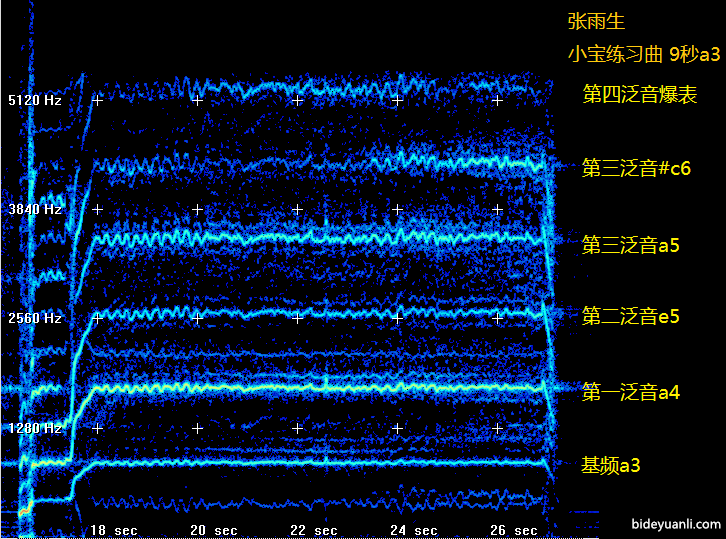Image resolution: width=726 pixels, height=539 pixels.
Task: Select the 2560 Hz frequency axis label
Action: [x=35, y=318]
